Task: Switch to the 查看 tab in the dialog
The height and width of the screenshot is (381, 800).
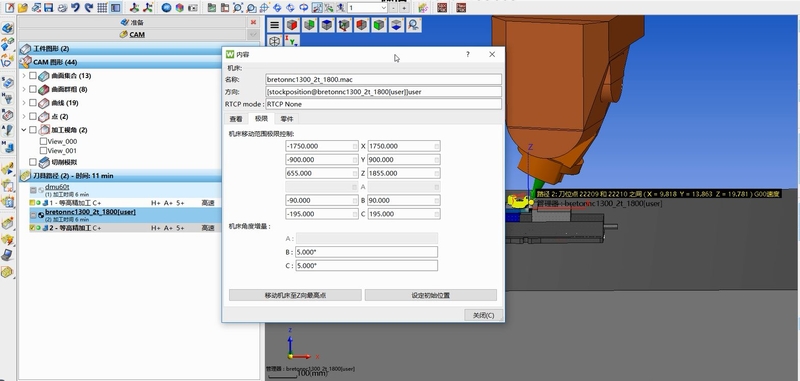Action: pos(236,118)
